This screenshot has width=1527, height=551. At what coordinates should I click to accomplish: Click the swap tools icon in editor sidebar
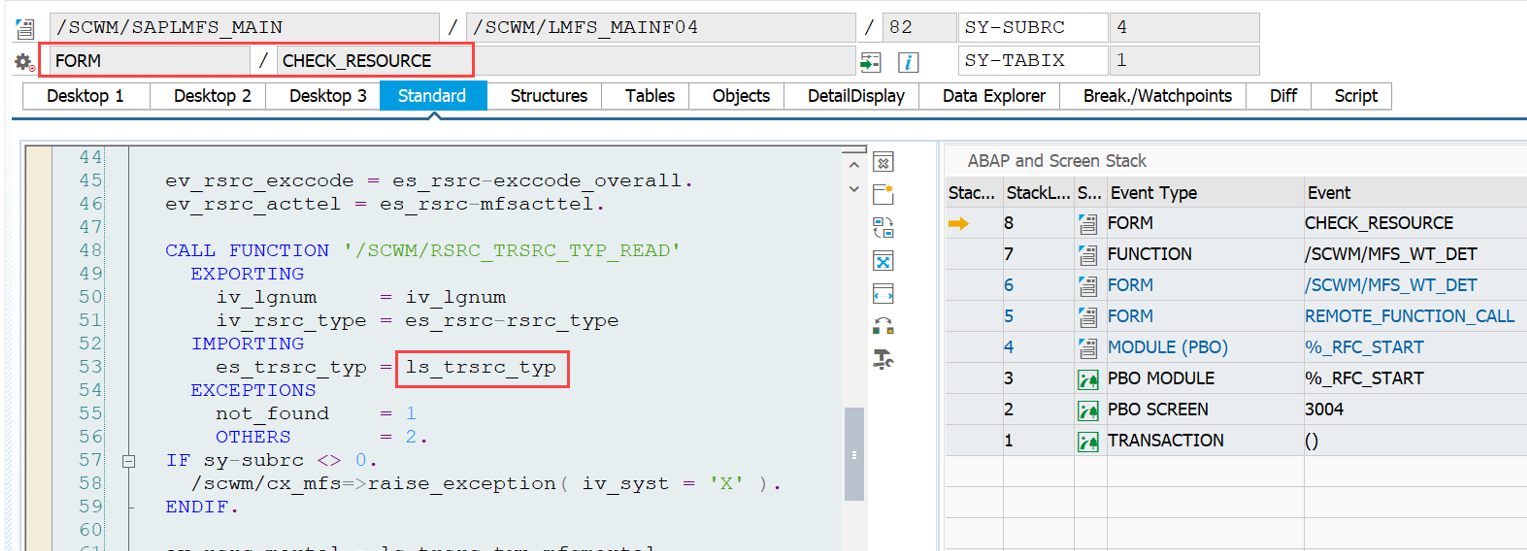(883, 326)
